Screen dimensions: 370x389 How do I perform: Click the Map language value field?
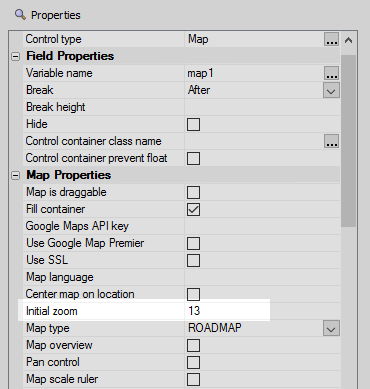tap(262, 277)
